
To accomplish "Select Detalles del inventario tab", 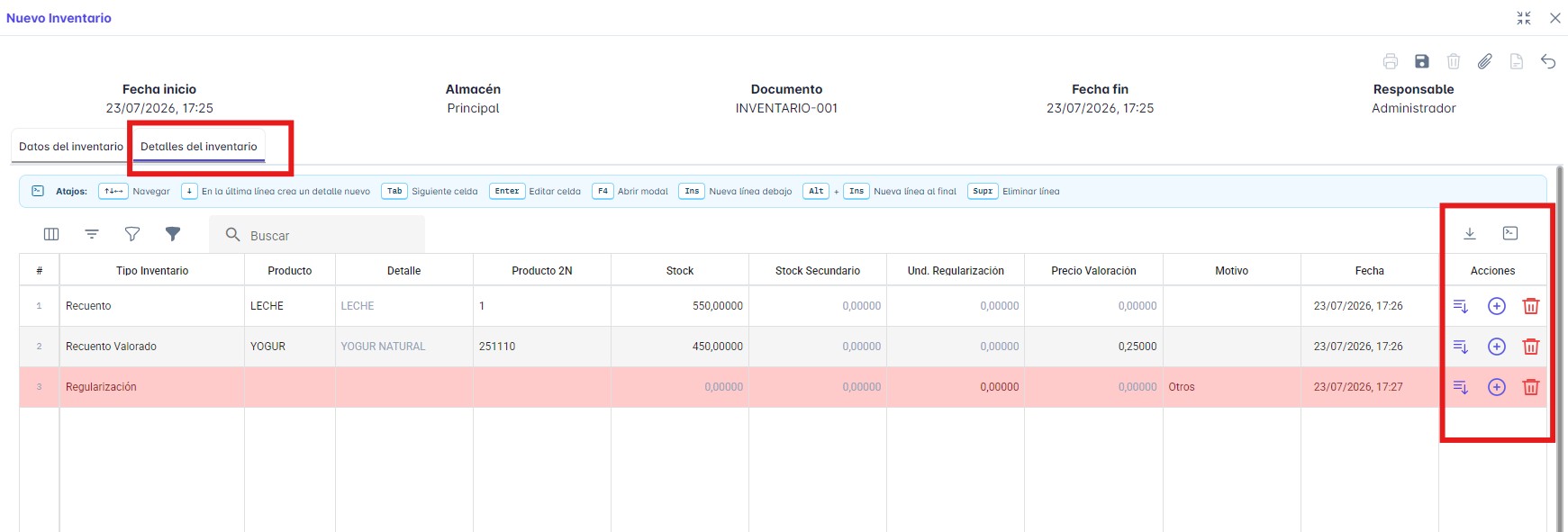I will click(x=199, y=147).
